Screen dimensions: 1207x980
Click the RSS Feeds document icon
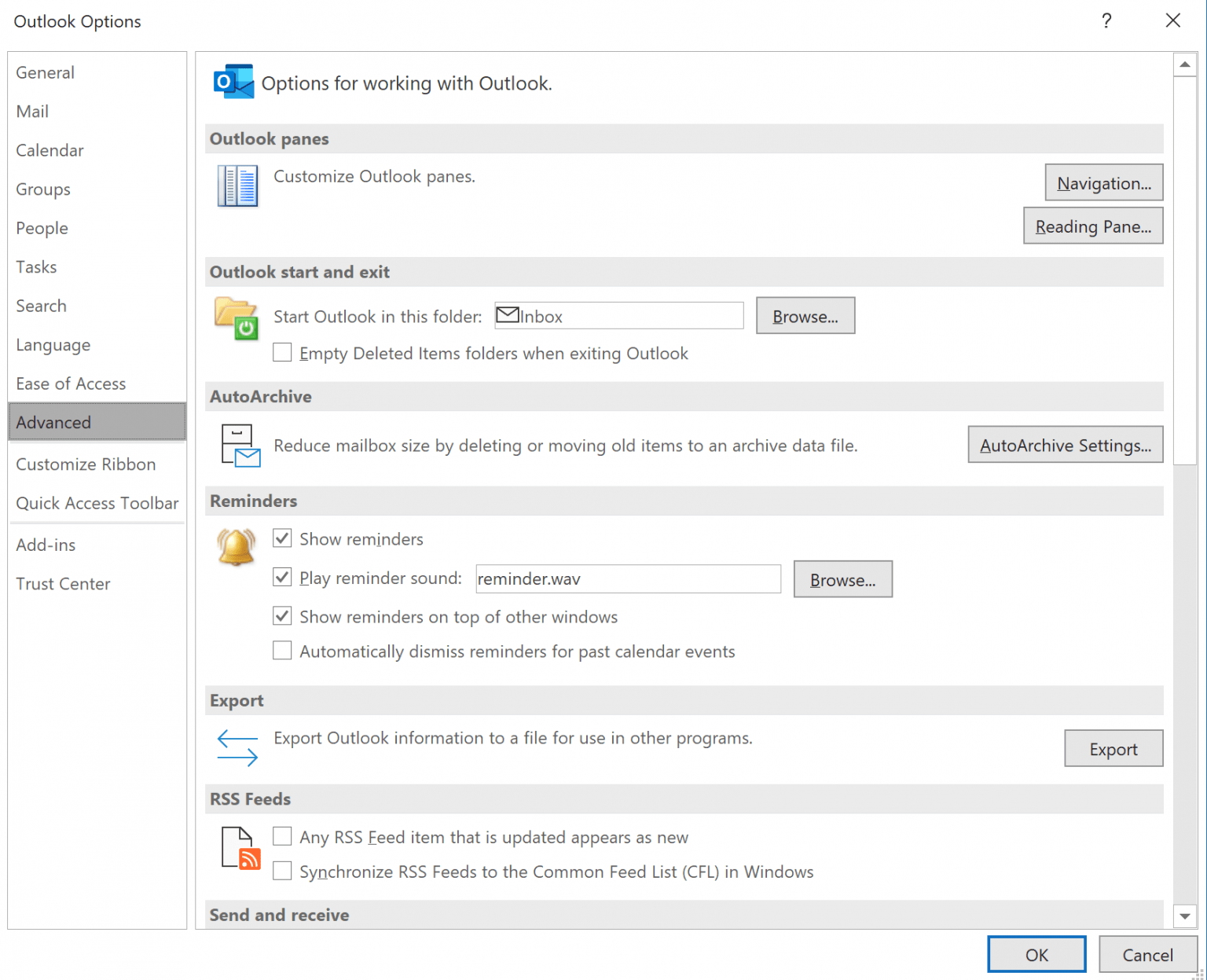click(x=240, y=849)
